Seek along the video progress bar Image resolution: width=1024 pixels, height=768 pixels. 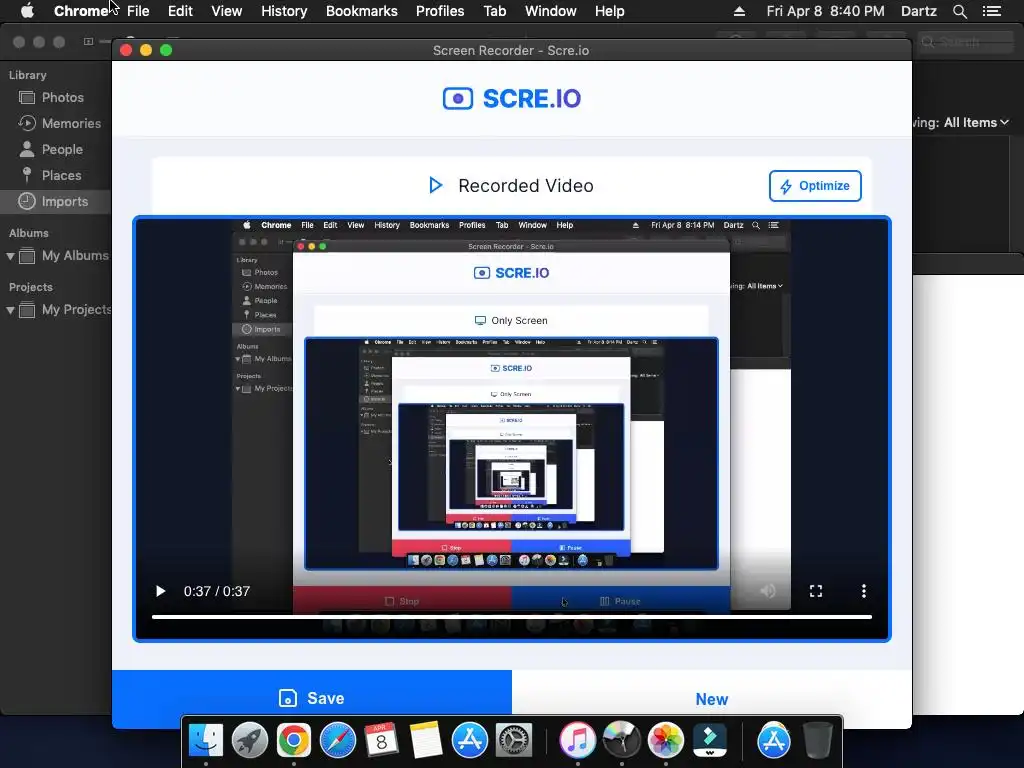click(511, 616)
